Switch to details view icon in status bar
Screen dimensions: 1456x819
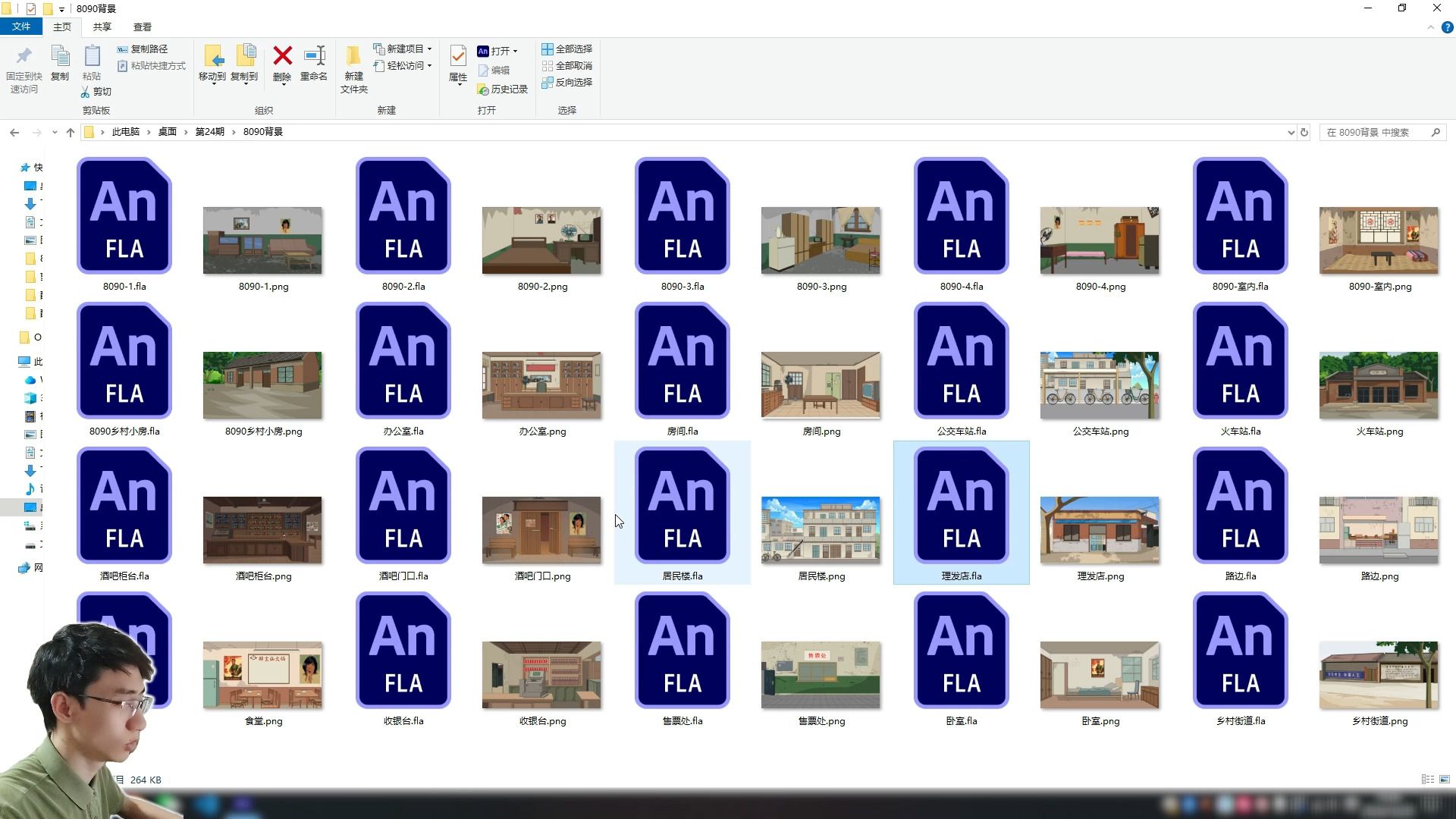pos(1428,780)
